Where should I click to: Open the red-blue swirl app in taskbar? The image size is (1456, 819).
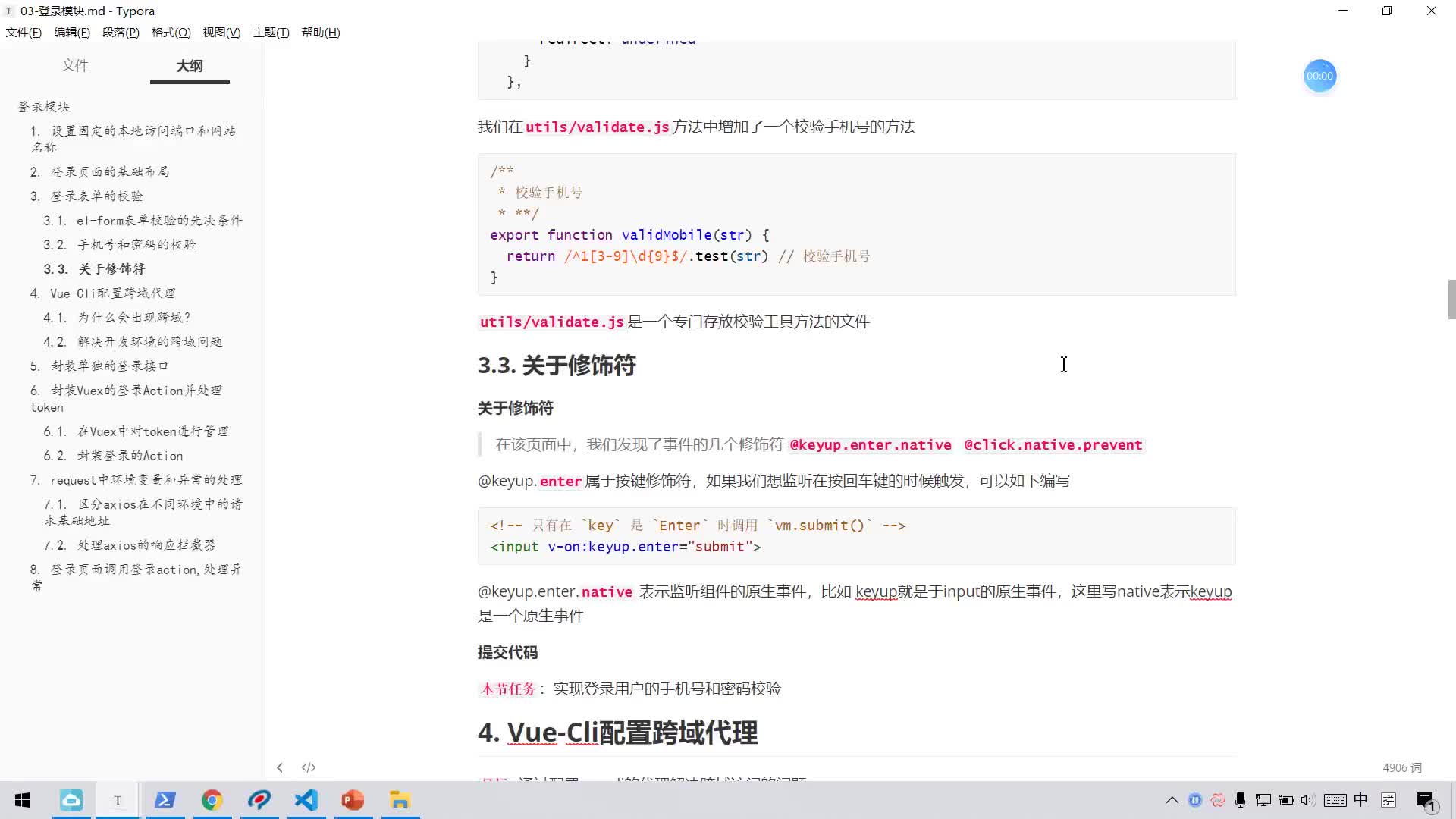click(x=259, y=800)
